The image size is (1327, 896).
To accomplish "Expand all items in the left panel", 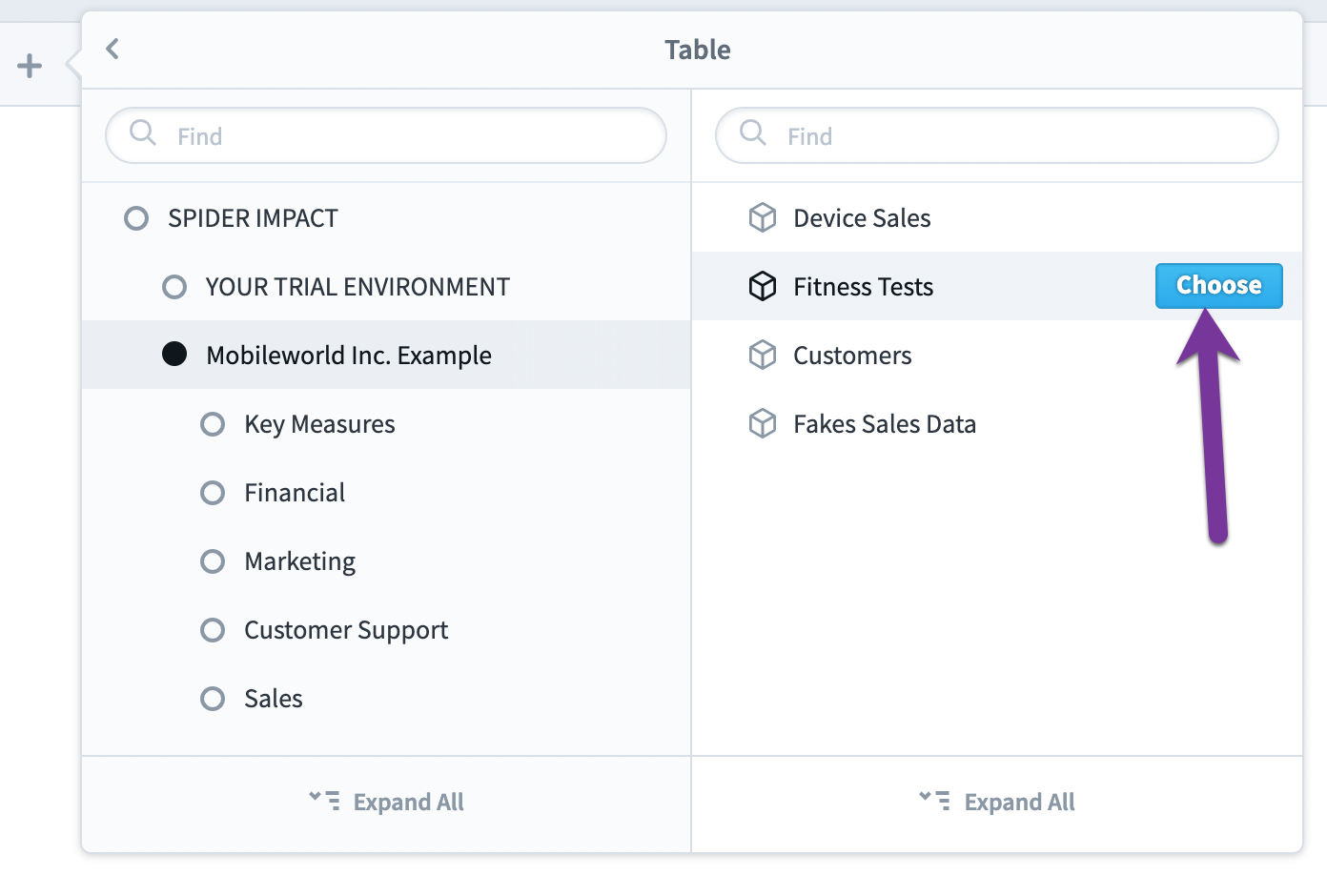I will click(x=386, y=802).
